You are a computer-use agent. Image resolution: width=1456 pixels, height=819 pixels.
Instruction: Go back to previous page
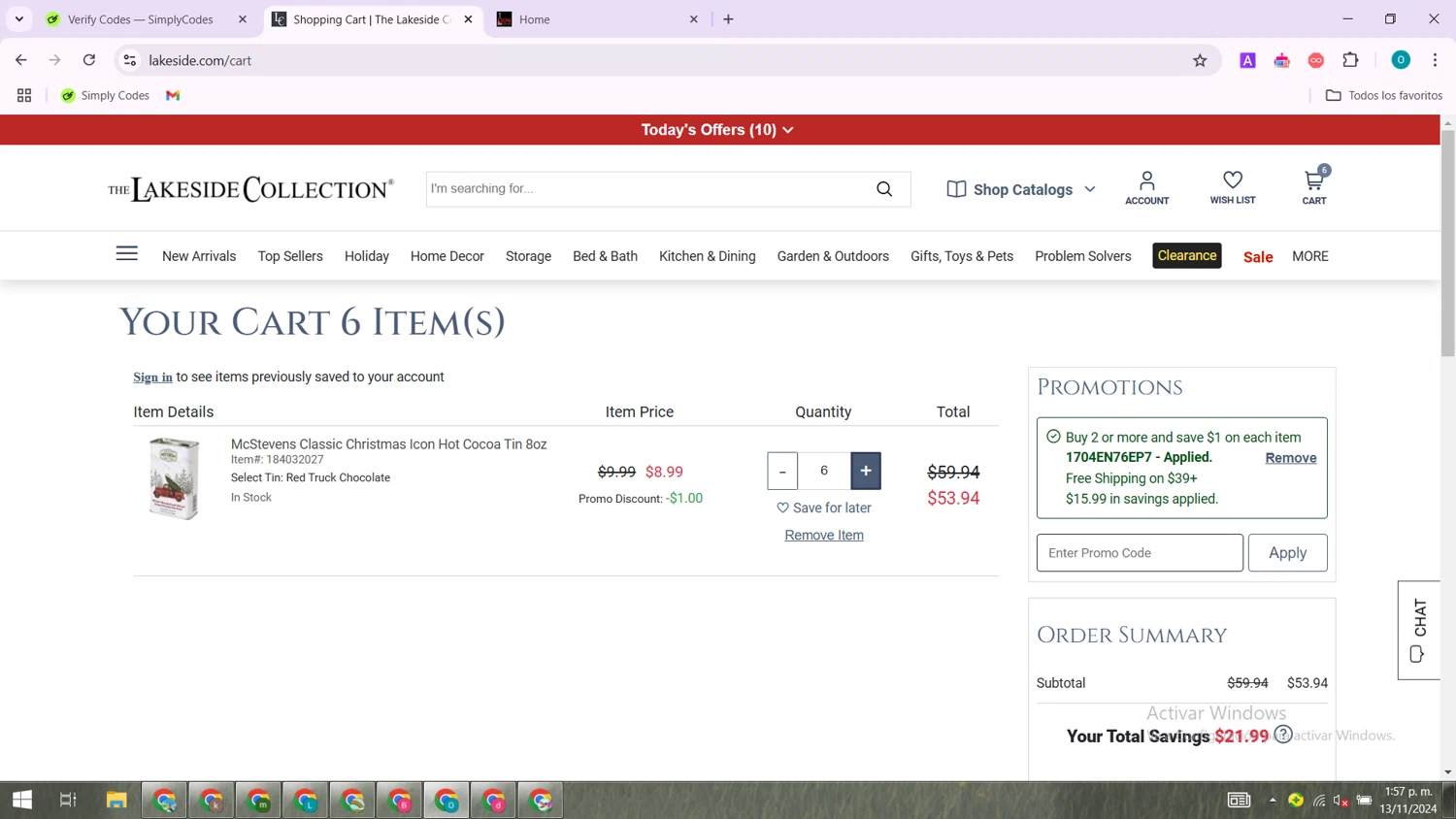coord(21,60)
